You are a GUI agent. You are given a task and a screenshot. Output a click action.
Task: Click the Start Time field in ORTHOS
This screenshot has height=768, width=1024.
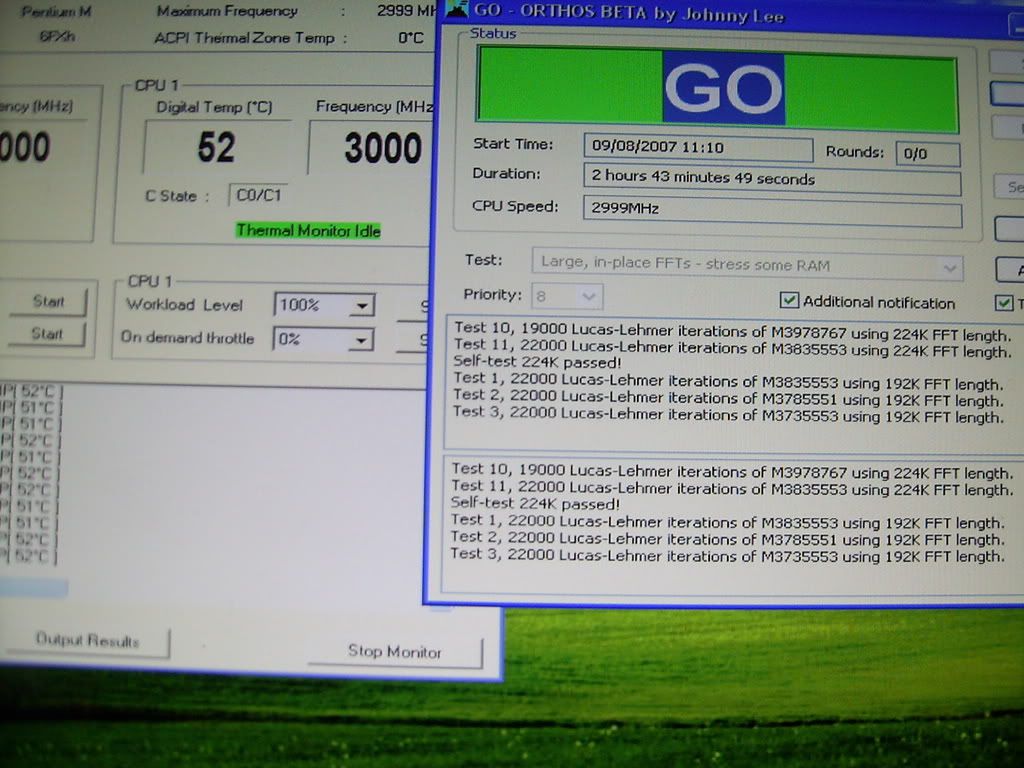click(x=698, y=148)
